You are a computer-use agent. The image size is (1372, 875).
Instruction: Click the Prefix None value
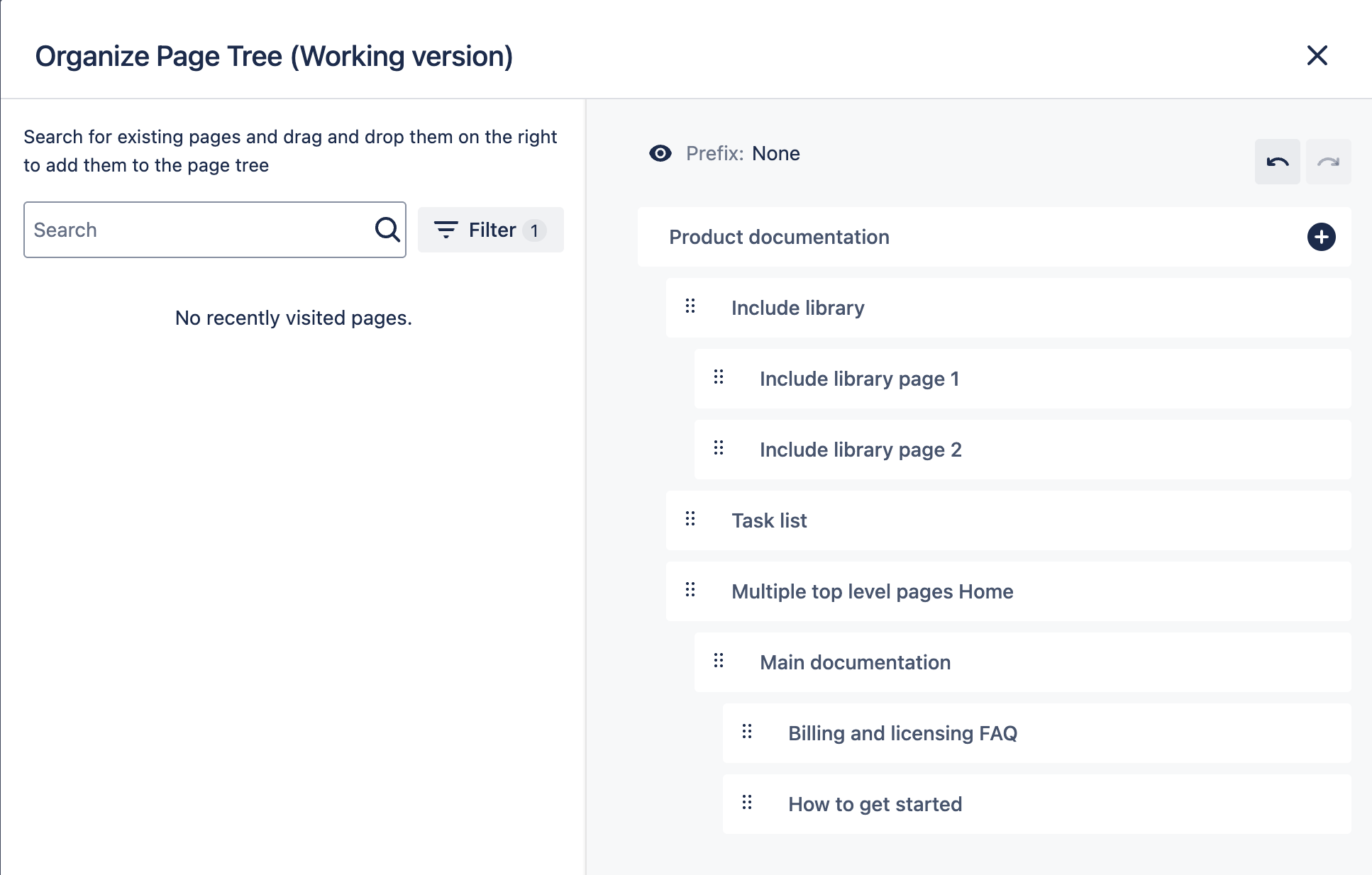tap(775, 153)
